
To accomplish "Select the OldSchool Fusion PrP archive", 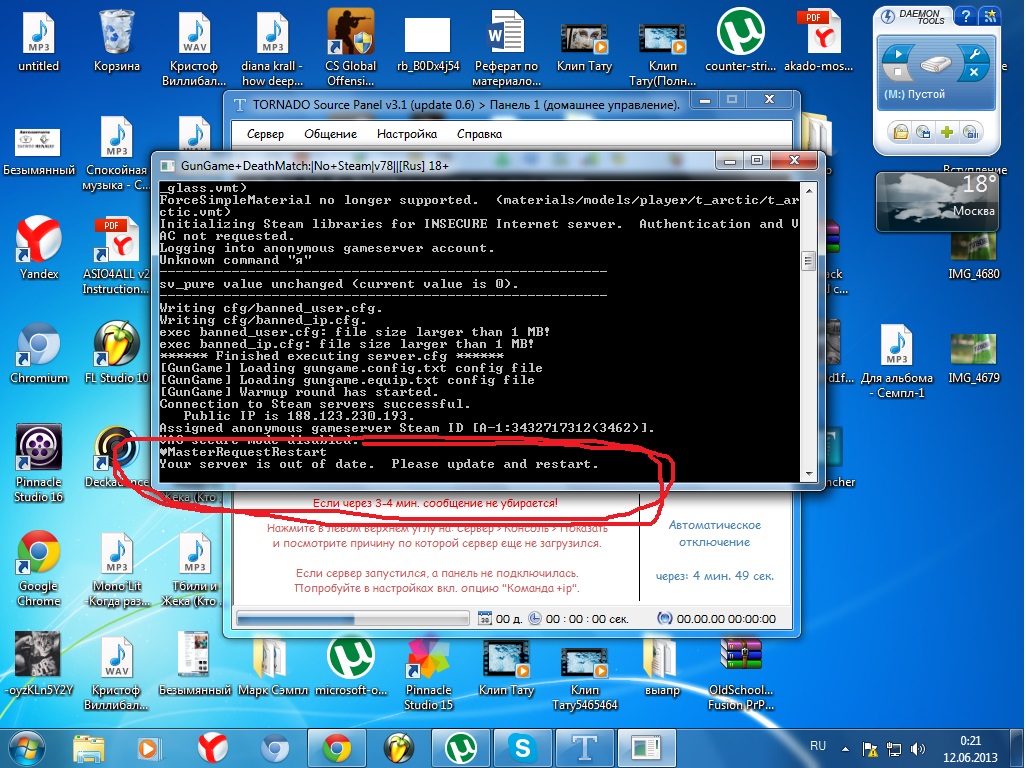I will click(x=741, y=674).
